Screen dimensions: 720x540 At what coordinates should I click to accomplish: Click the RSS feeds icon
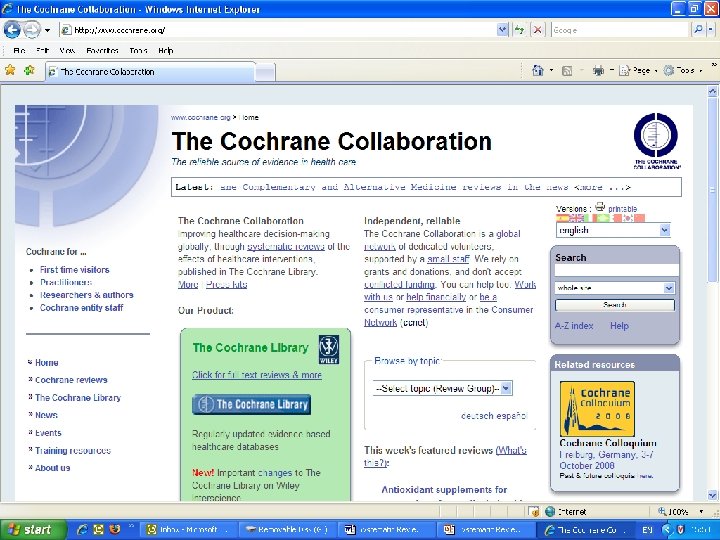(567, 71)
